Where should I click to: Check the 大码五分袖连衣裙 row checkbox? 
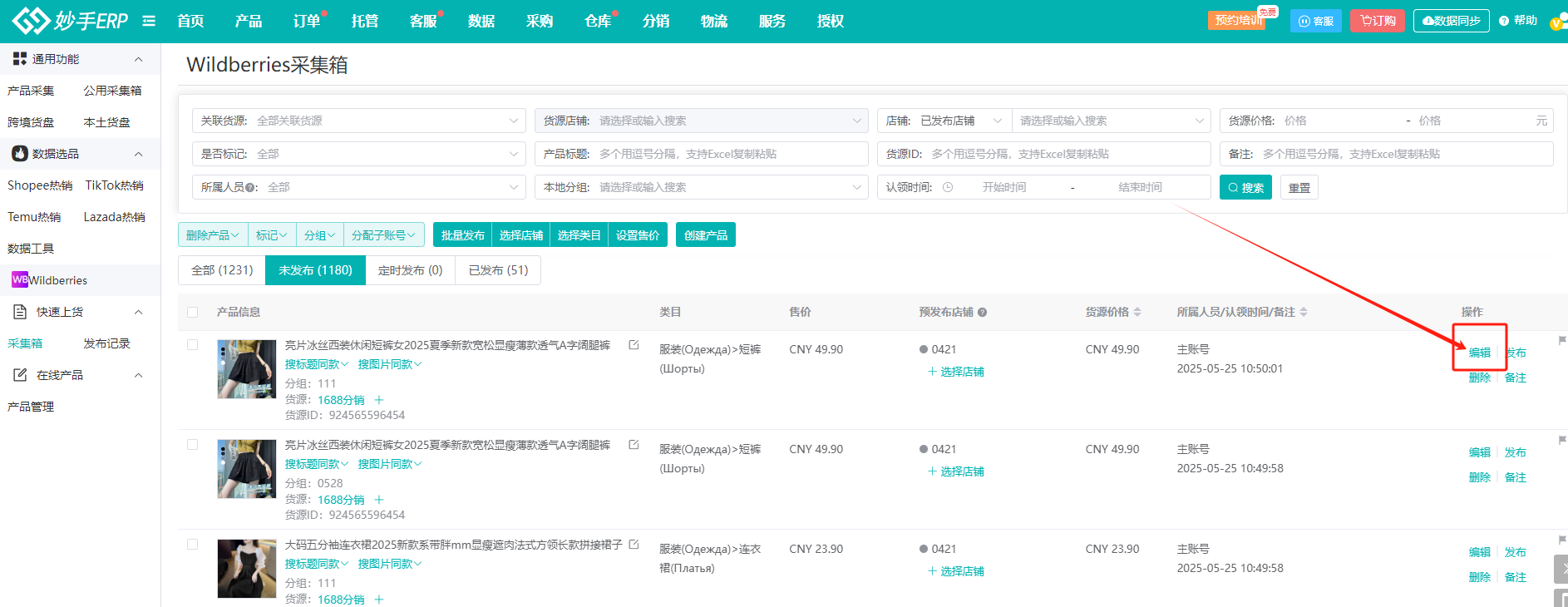click(193, 544)
